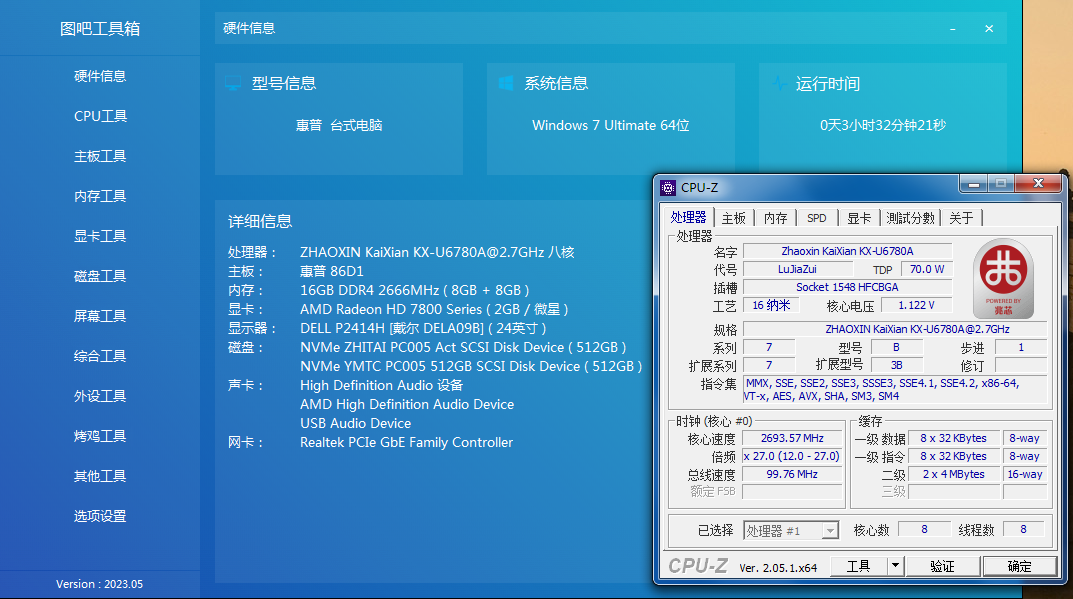Viewport: 1073px width, 599px height.
Task: Click the 验证 button
Action: pos(943,565)
